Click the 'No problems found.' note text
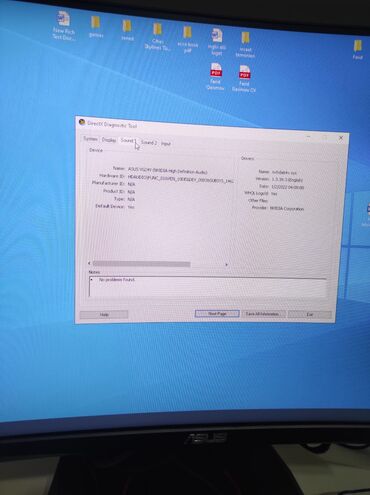 [117, 280]
